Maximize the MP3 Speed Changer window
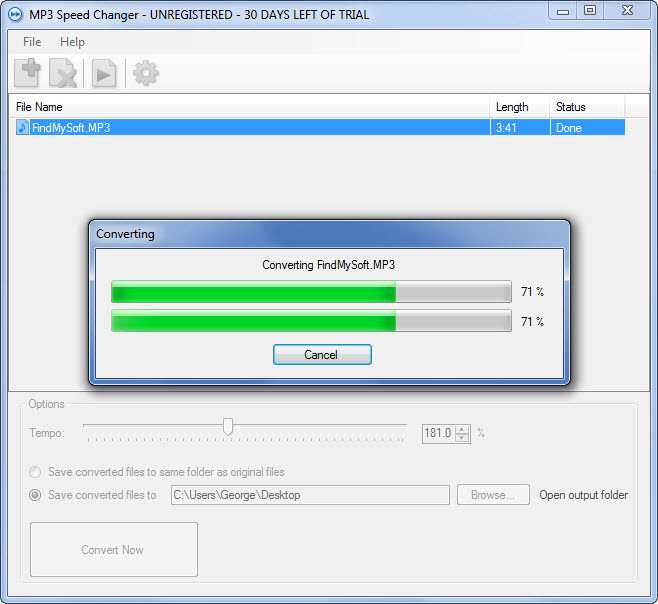 (x=590, y=11)
